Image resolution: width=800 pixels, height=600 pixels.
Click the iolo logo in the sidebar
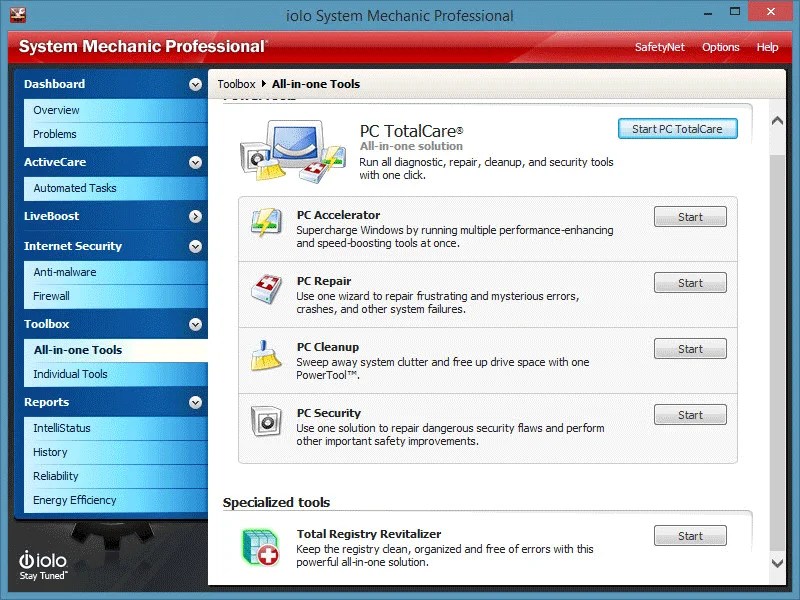(x=43, y=565)
